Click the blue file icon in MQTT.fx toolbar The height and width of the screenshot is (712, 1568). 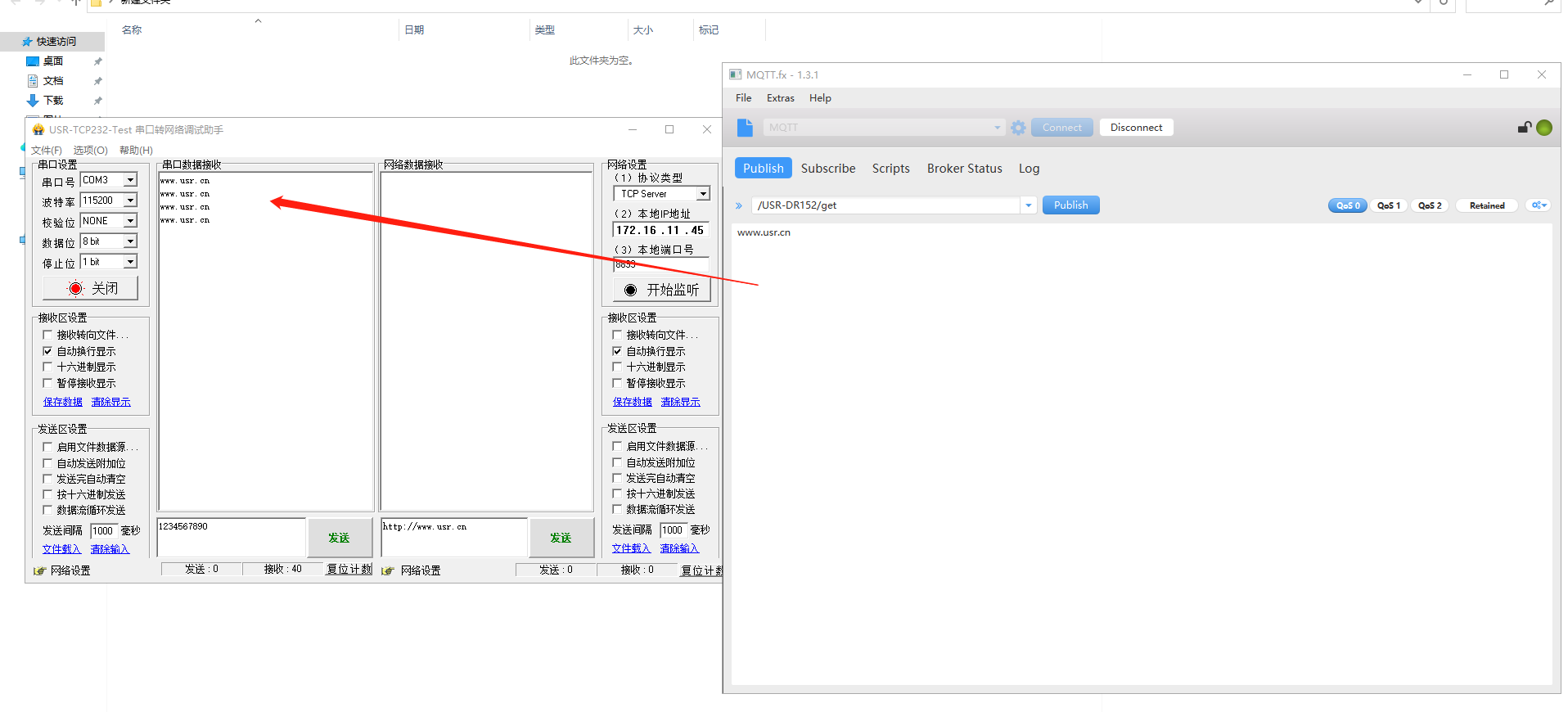pos(744,128)
